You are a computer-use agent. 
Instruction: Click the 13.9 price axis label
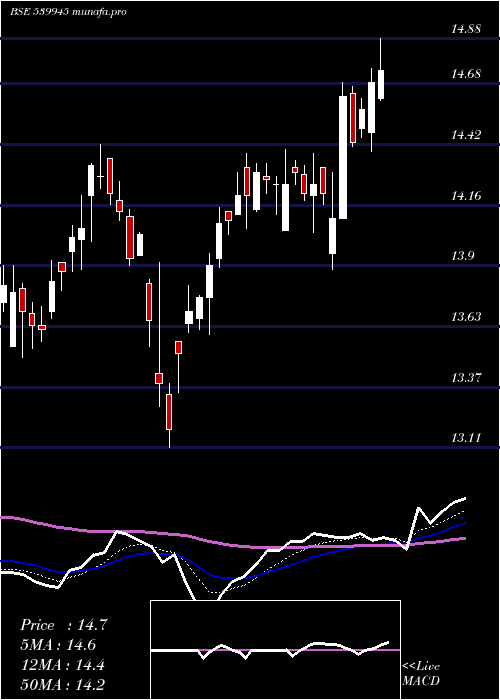tap(463, 256)
